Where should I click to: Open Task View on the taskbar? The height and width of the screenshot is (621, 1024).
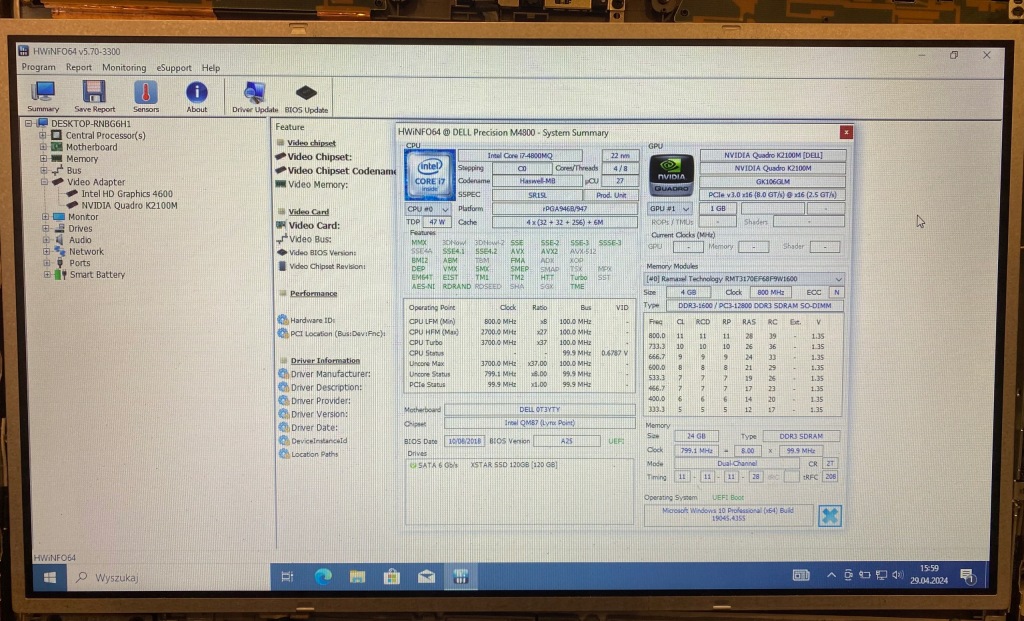[287, 577]
